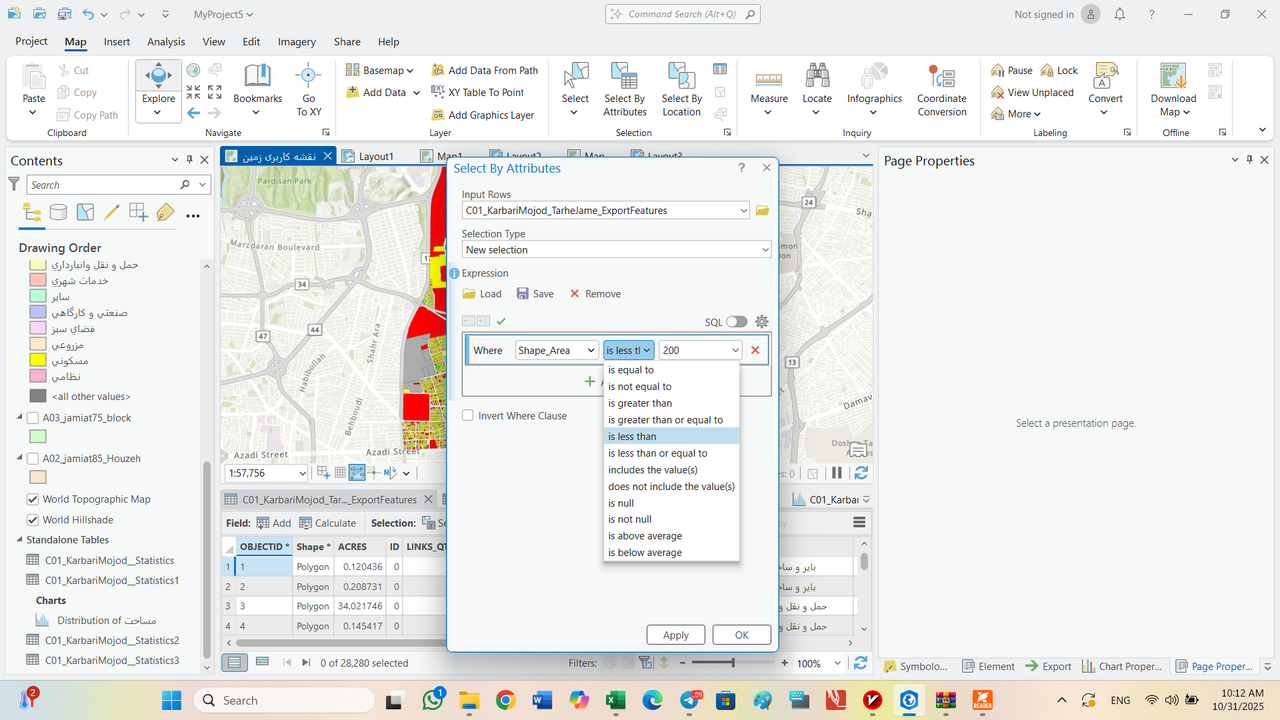Open the Bookmarks gallery
The height and width of the screenshot is (720, 1280).
[258, 90]
